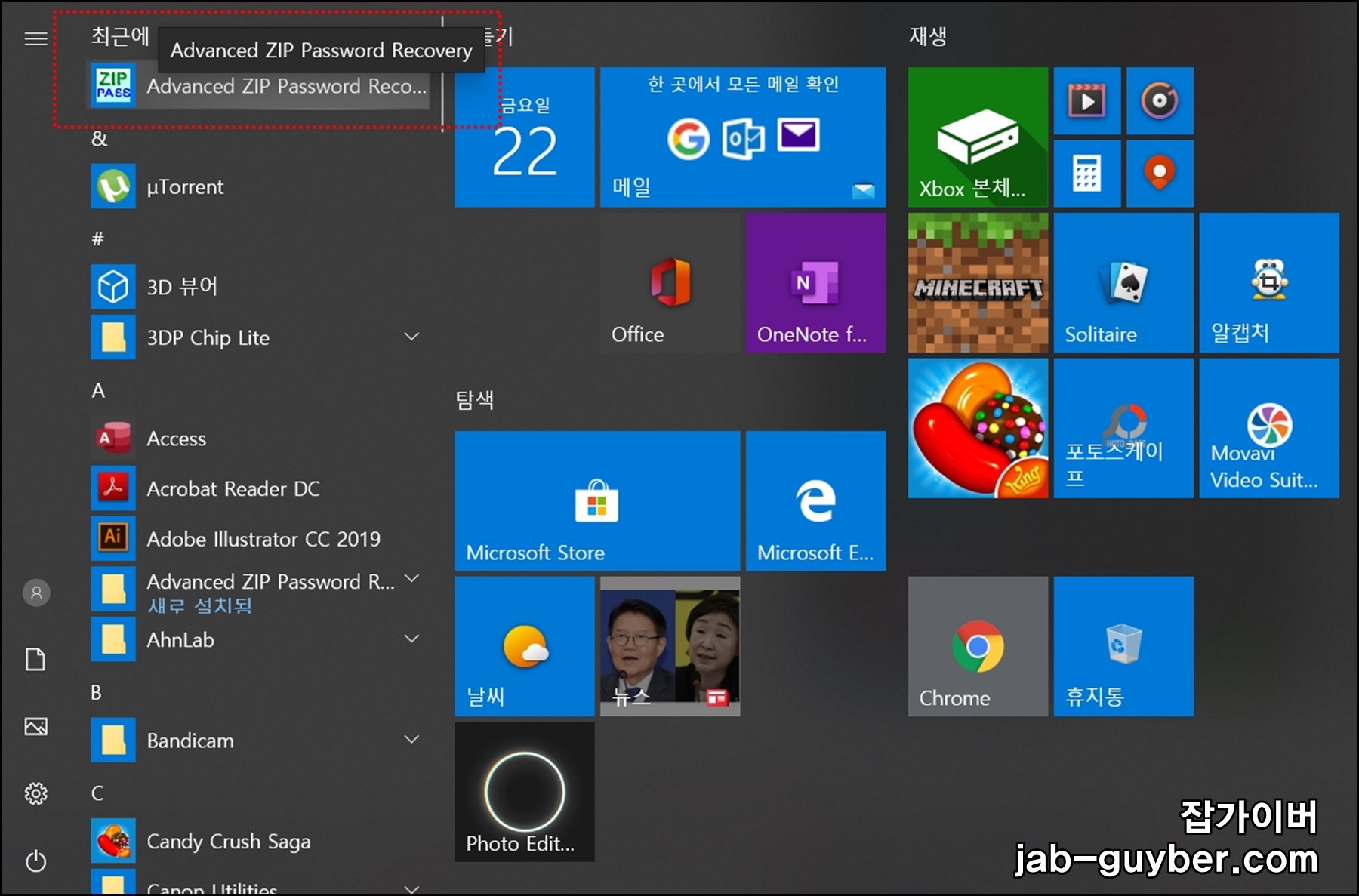Open the Chrome tile
The height and width of the screenshot is (896, 1359).
(977, 647)
